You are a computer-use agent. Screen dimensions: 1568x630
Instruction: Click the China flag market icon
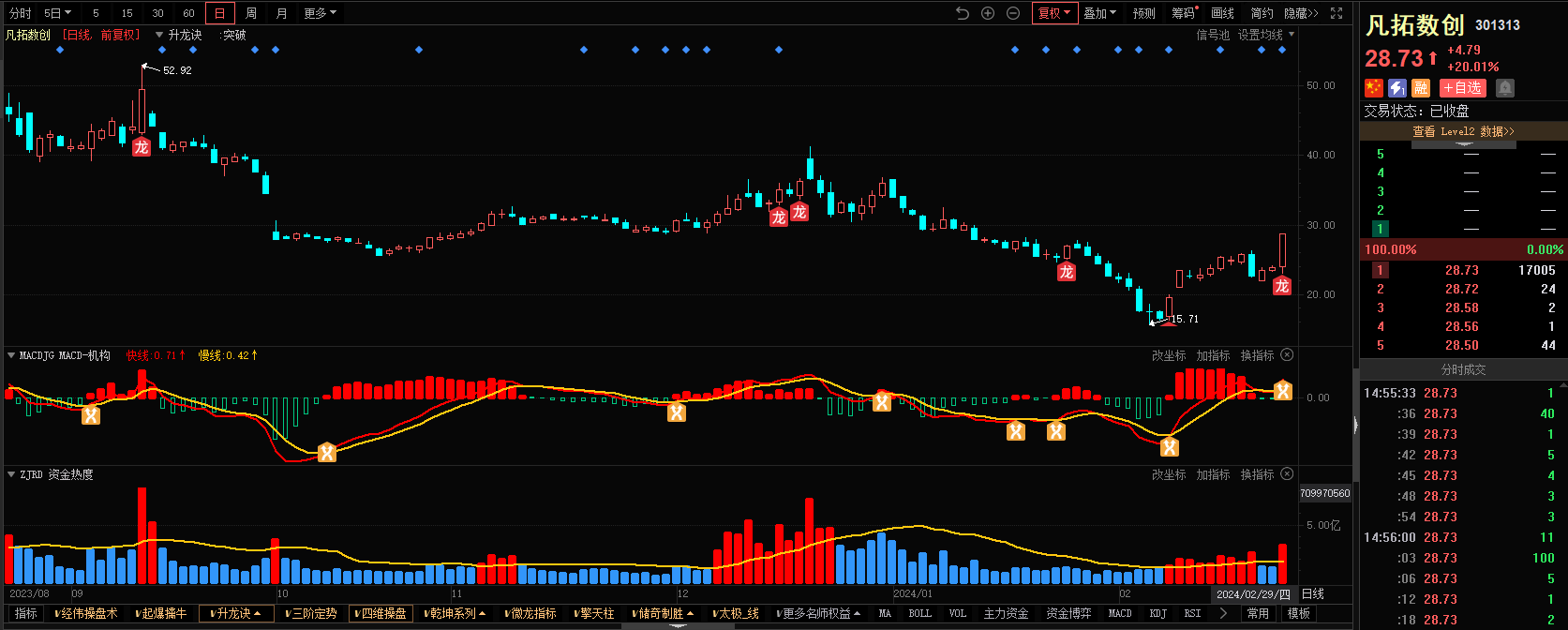(x=1374, y=87)
